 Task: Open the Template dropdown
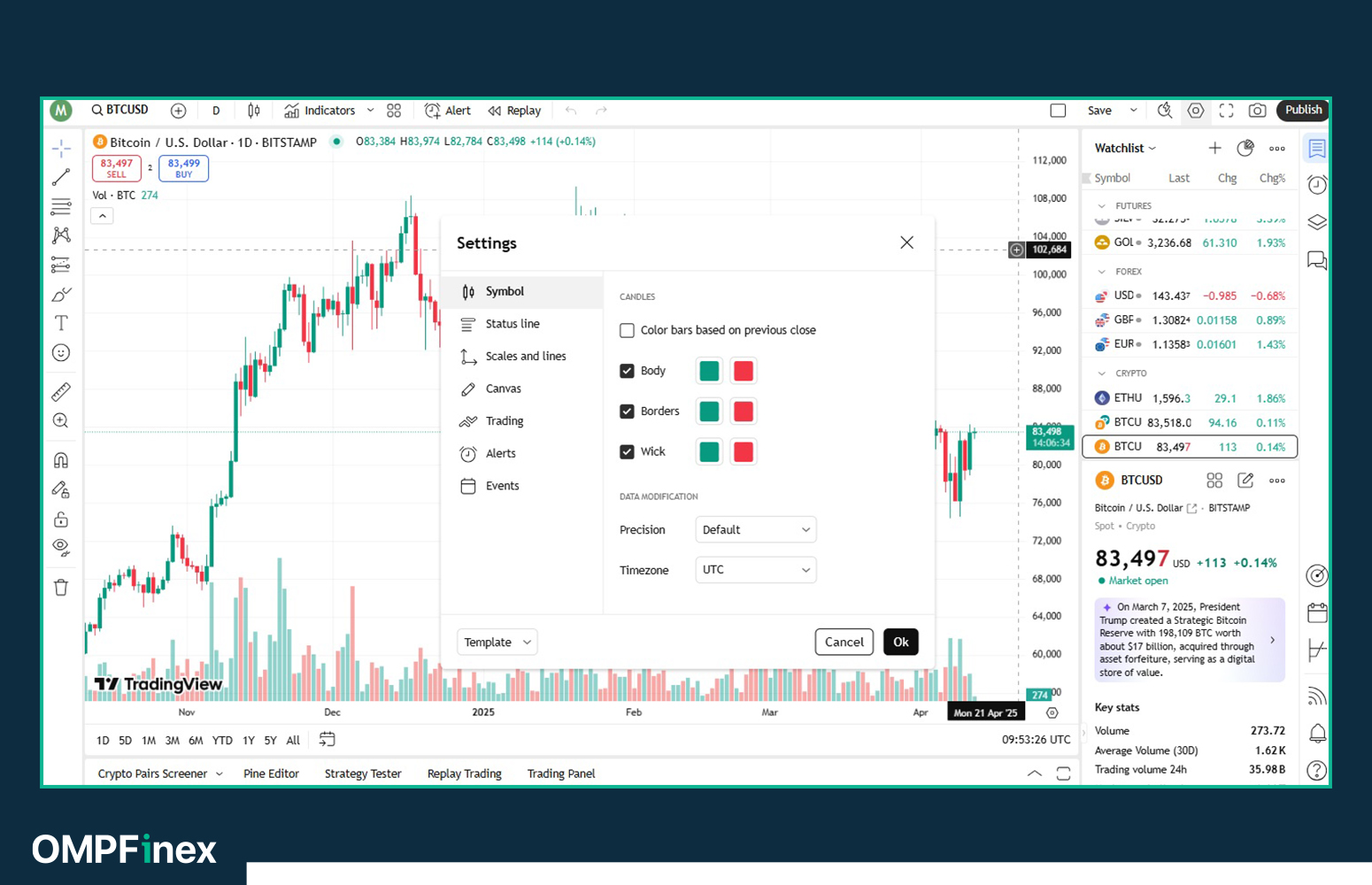[497, 643]
